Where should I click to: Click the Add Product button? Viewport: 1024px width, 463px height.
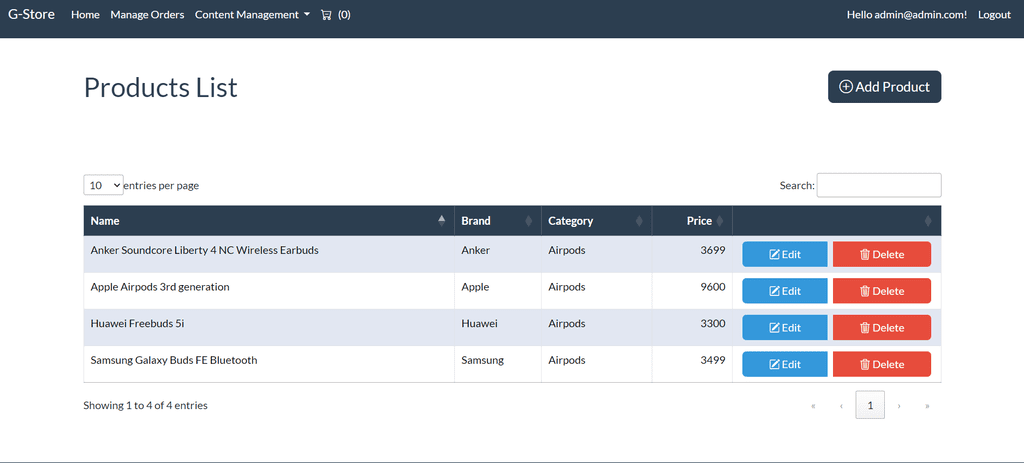884,87
